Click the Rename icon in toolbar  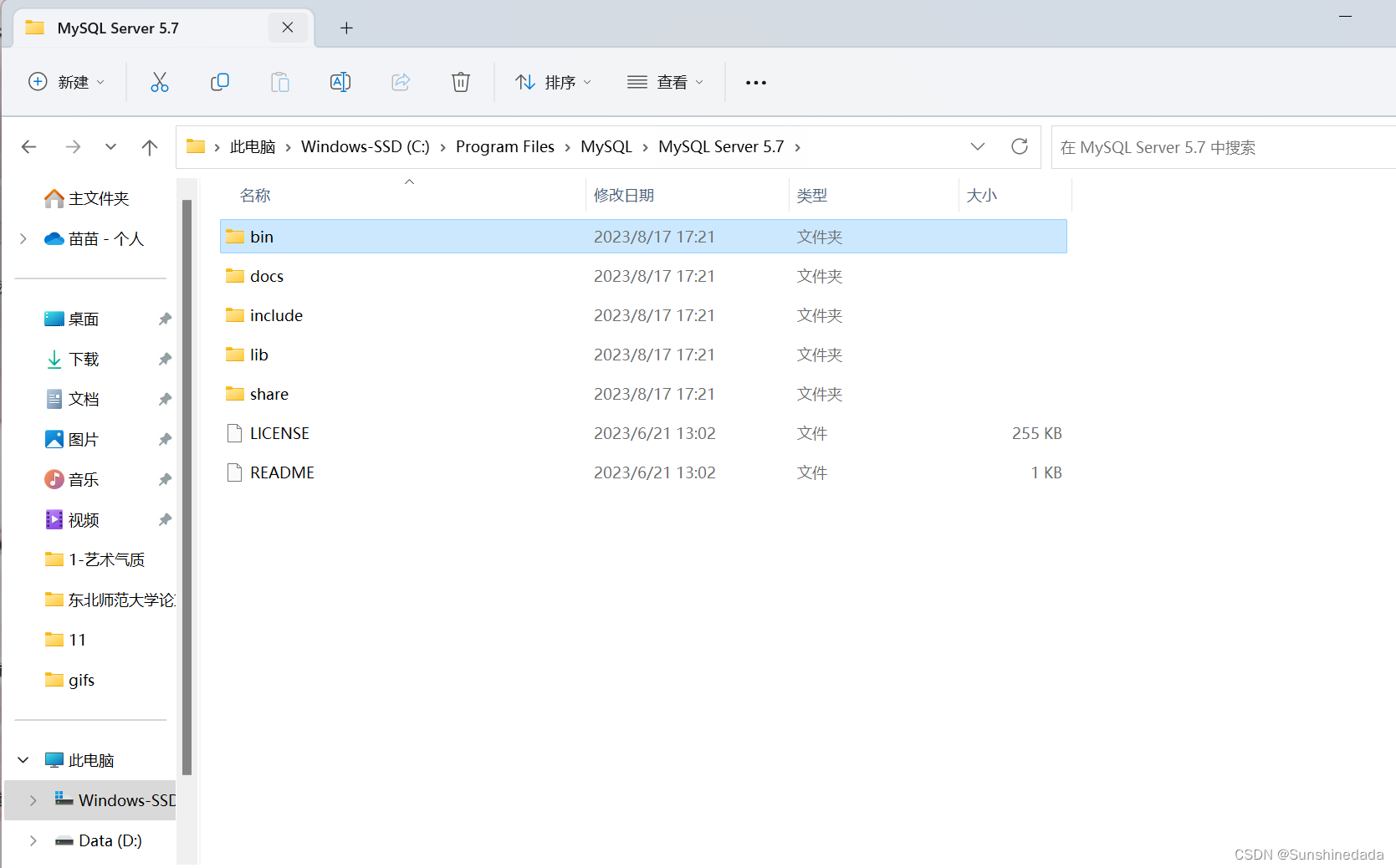coord(340,82)
